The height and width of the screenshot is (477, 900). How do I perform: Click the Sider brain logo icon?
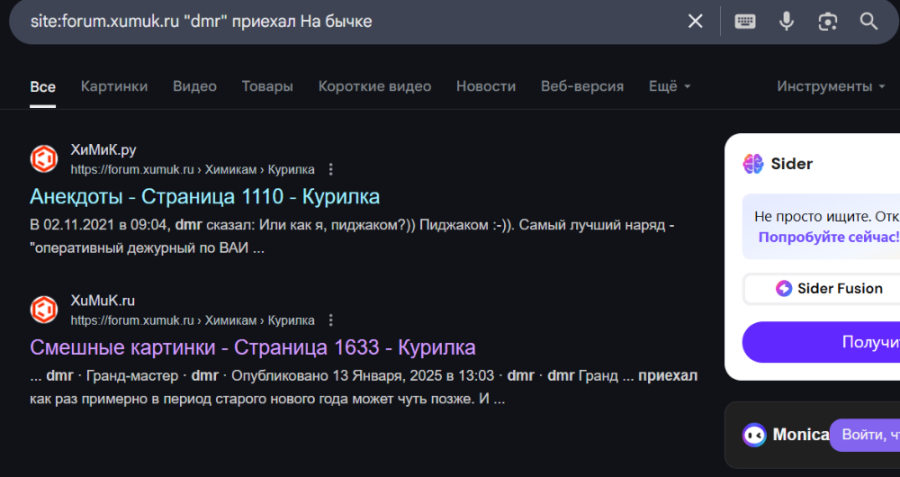click(753, 164)
